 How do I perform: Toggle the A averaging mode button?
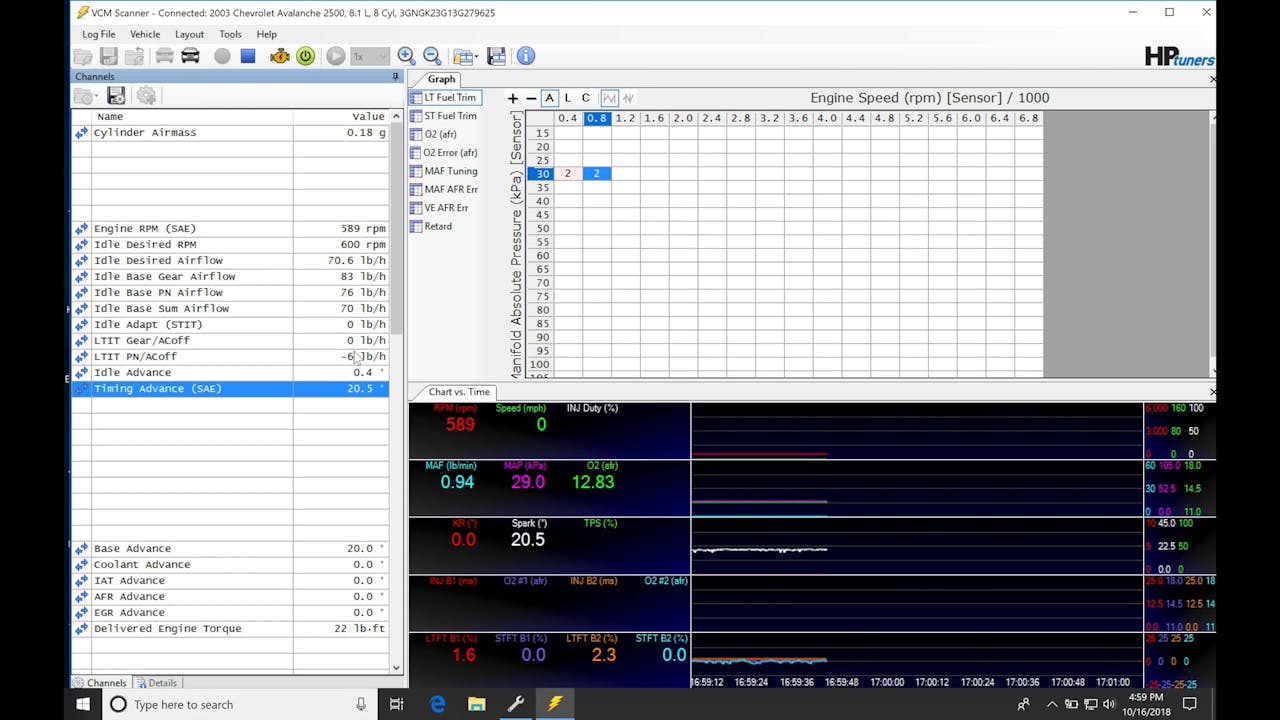coord(548,97)
